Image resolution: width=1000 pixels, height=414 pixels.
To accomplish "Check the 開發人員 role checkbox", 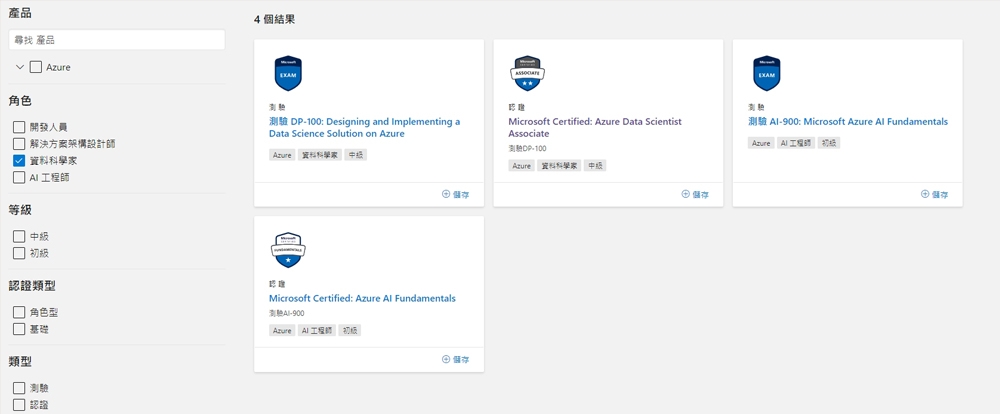I will (19, 128).
